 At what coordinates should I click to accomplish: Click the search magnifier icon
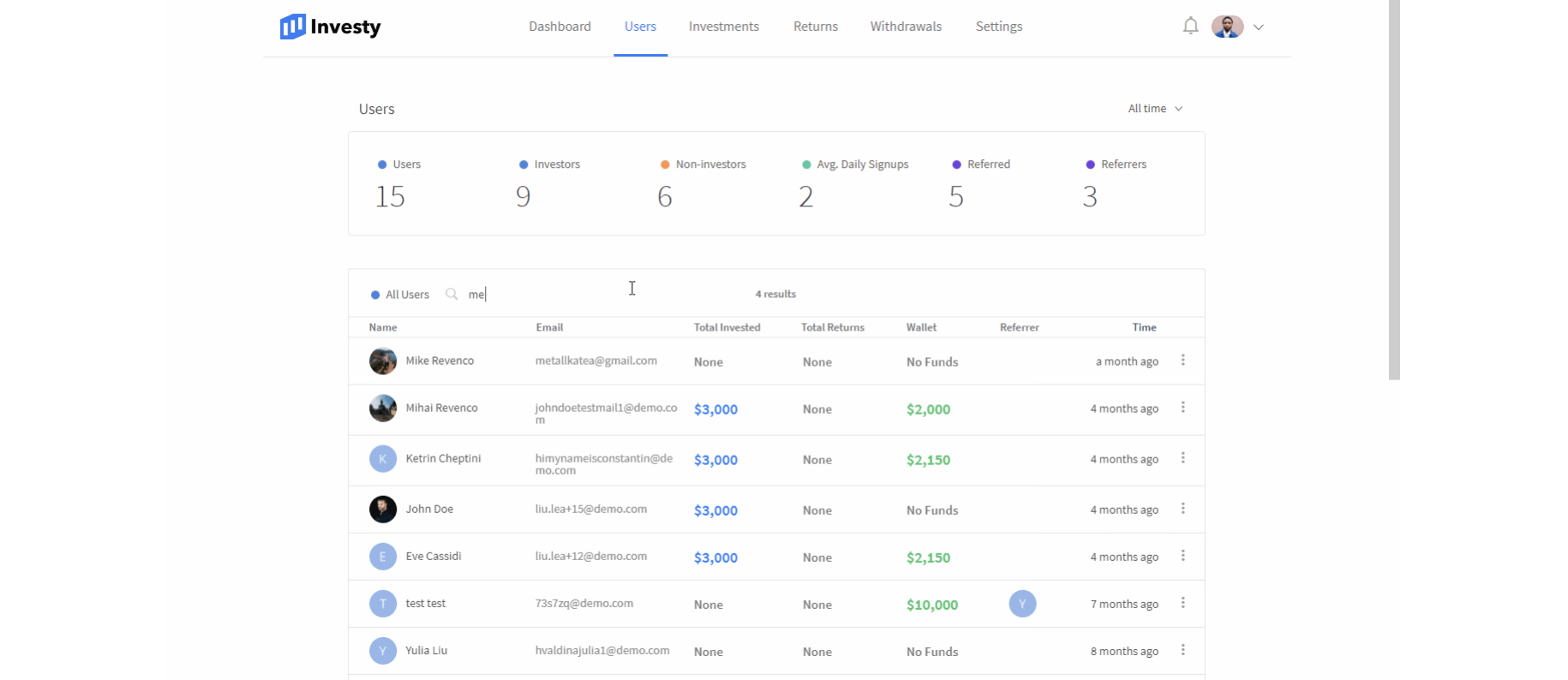click(452, 295)
